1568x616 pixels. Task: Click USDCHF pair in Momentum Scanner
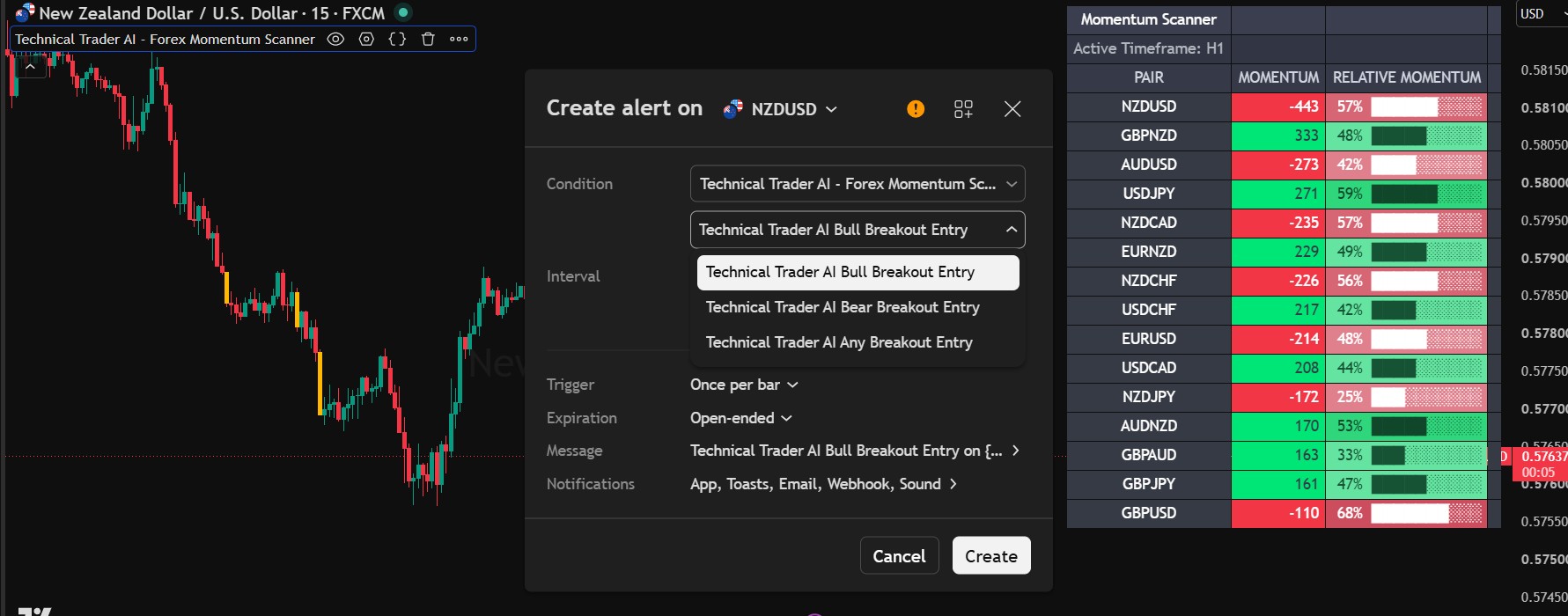1148,310
